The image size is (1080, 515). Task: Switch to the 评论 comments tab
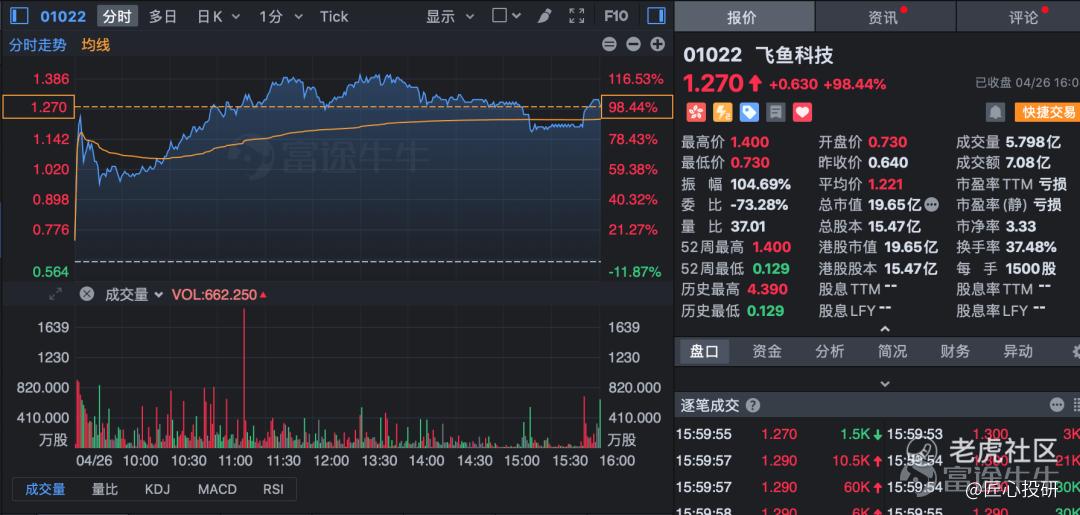click(1019, 17)
